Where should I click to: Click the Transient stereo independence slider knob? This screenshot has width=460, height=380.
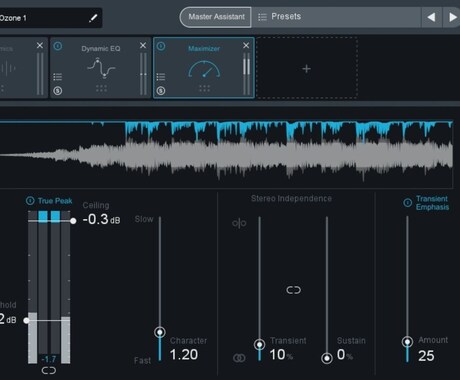pyautogui.click(x=260, y=344)
